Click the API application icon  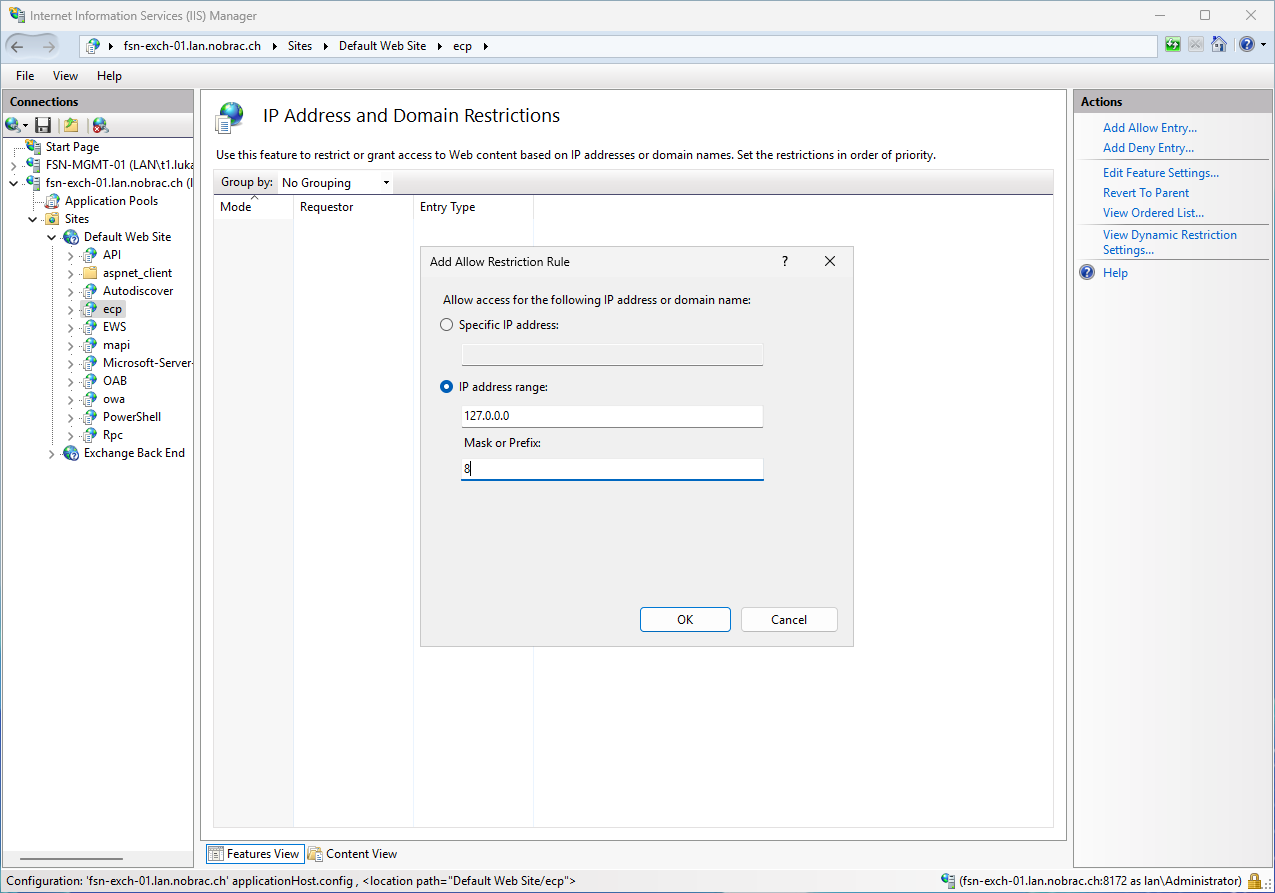tap(90, 255)
